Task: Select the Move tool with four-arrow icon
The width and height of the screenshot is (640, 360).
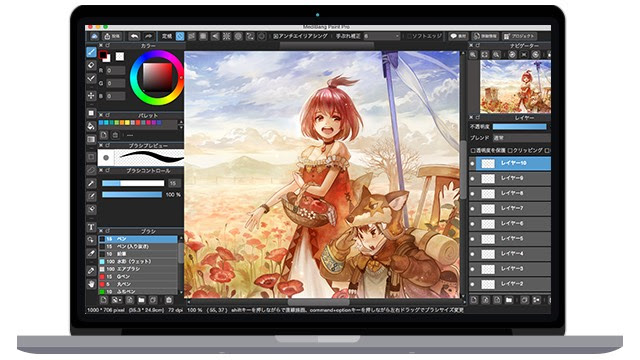Action: click(91, 96)
